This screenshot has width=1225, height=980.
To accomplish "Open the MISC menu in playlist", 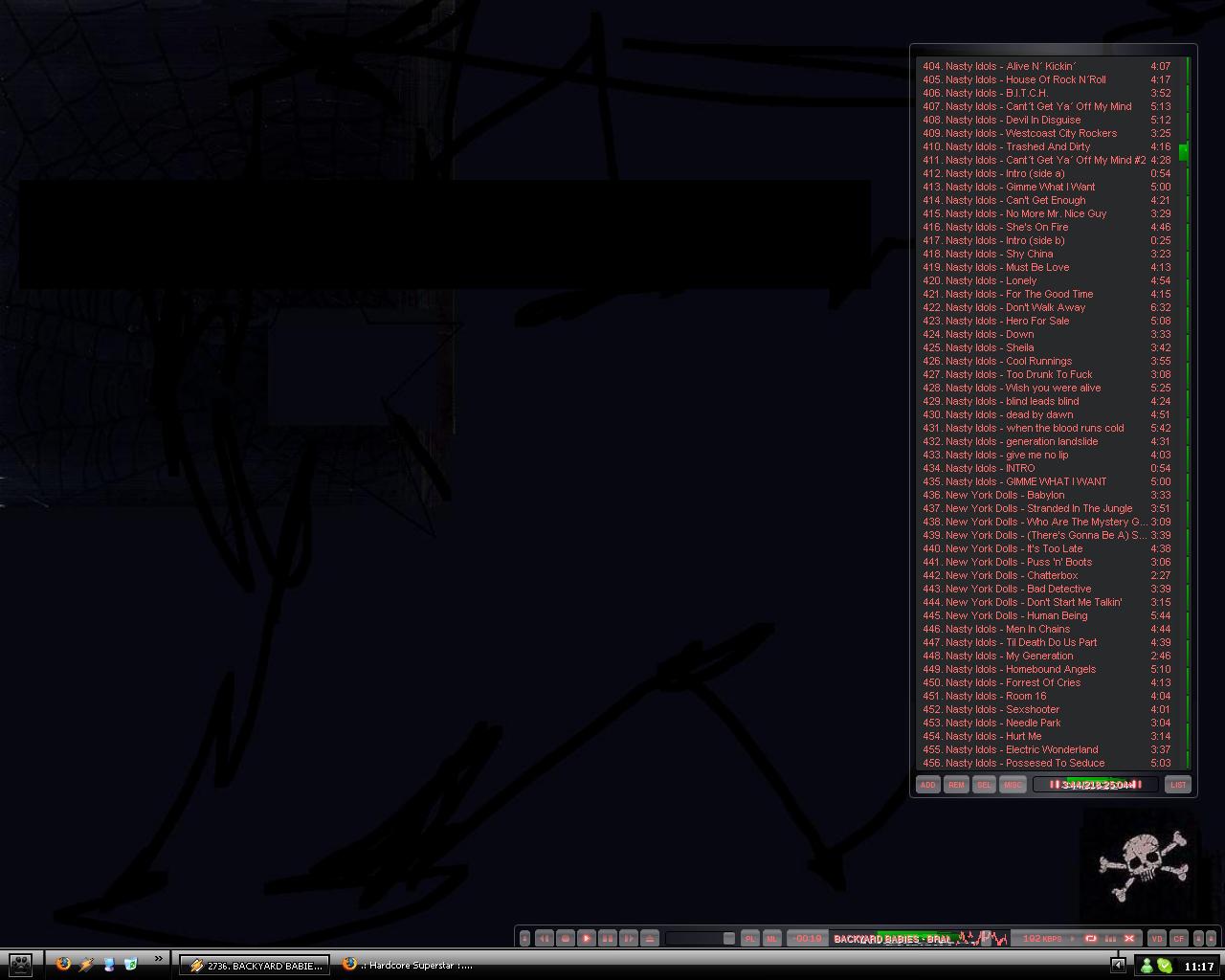I will pos(1013,785).
